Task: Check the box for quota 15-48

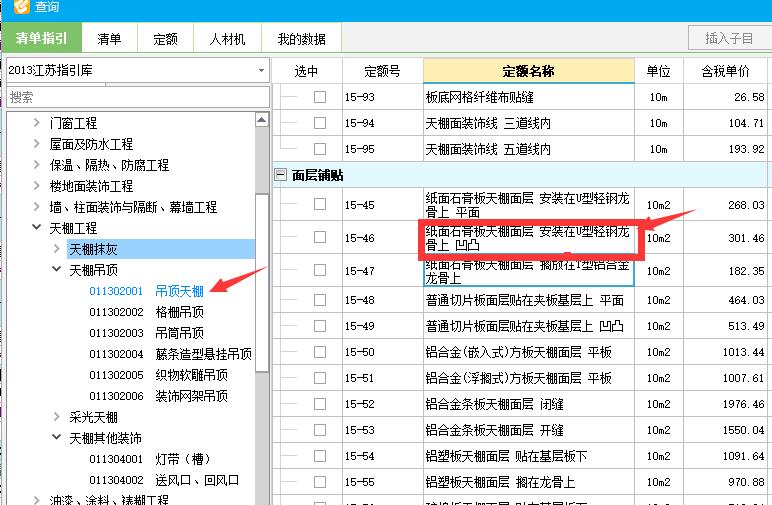Action: coord(320,300)
